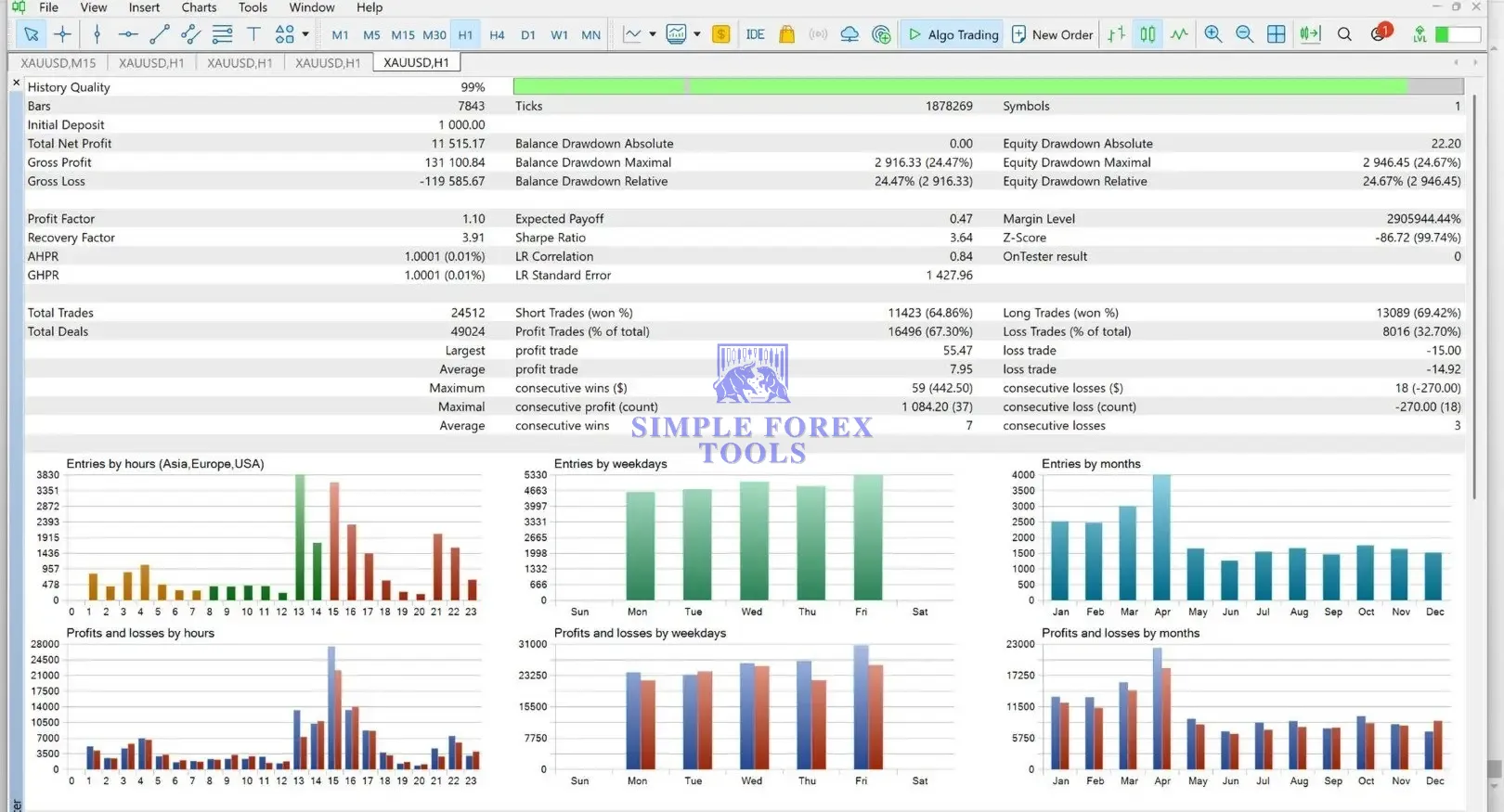This screenshot has height=812, width=1504.
Task: Select the H4 timeframe button
Action: [x=497, y=34]
